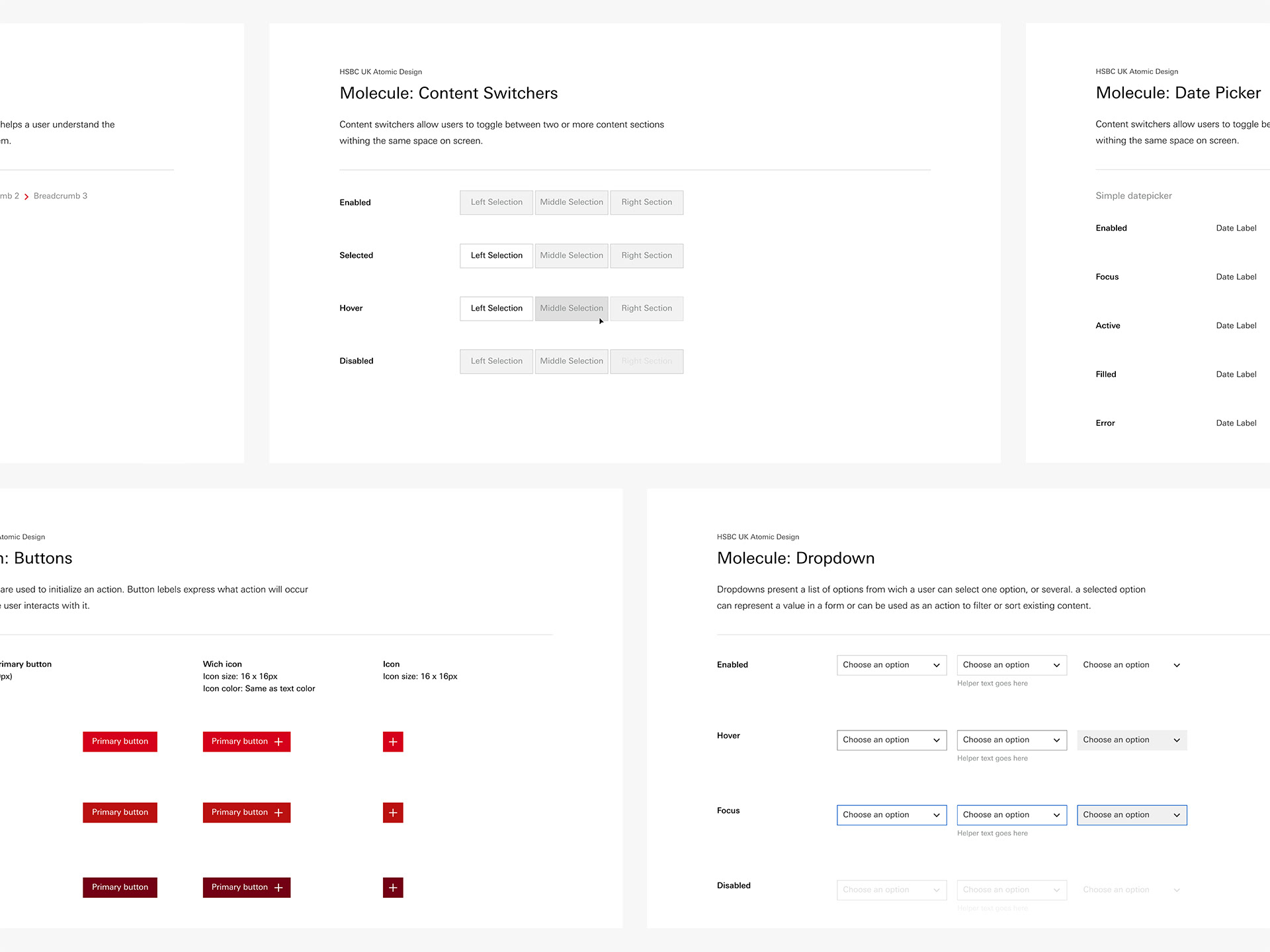This screenshot has width=1270, height=952.
Task: Click Date Label in the Error row
Action: [x=1236, y=423]
